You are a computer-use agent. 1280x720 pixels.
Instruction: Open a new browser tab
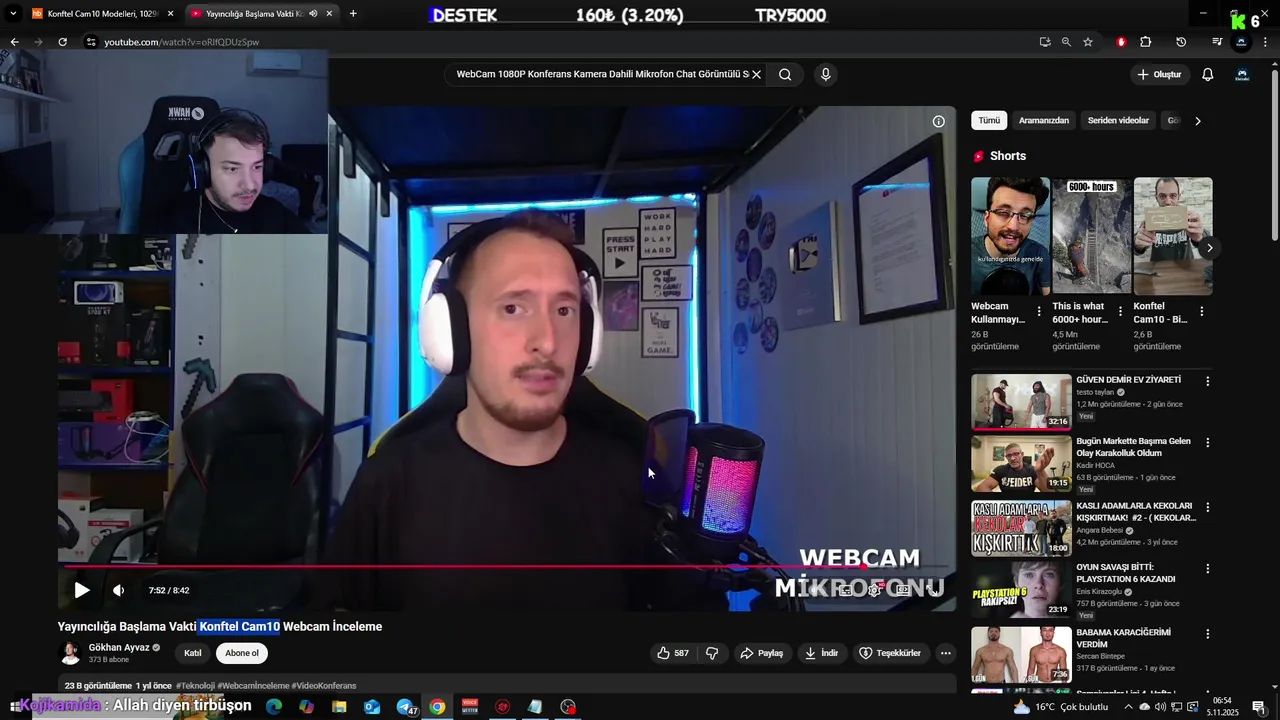coord(353,14)
